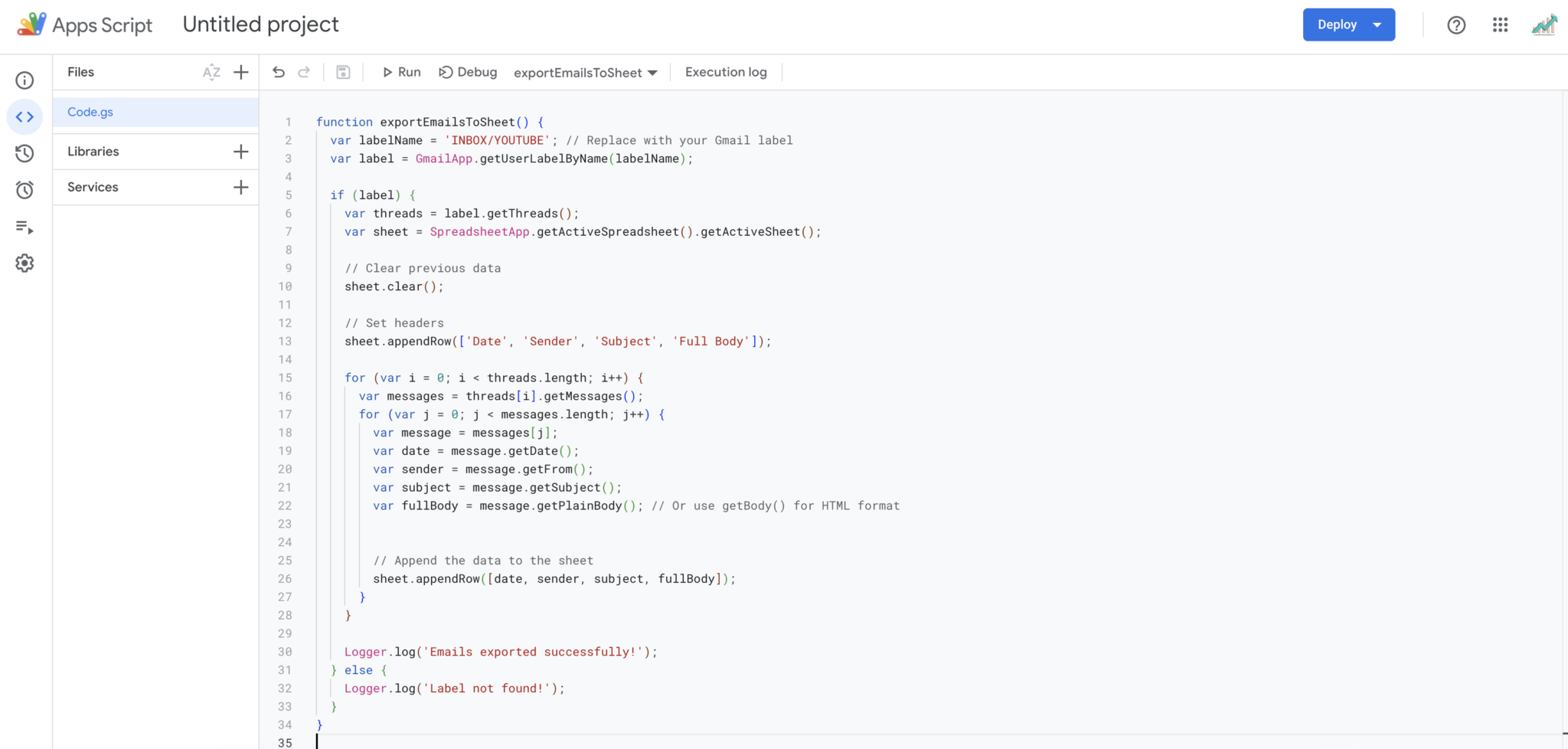Open Apps Script help via the question mark
The height and width of the screenshot is (749, 1568).
click(x=1455, y=25)
